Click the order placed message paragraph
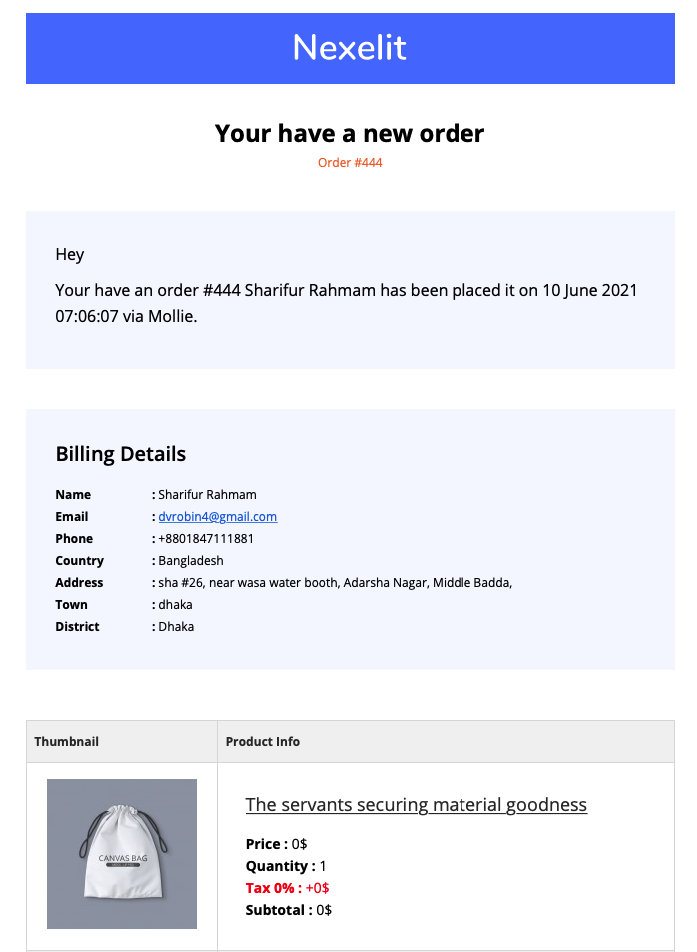This screenshot has height=952, width=697. tap(346, 303)
